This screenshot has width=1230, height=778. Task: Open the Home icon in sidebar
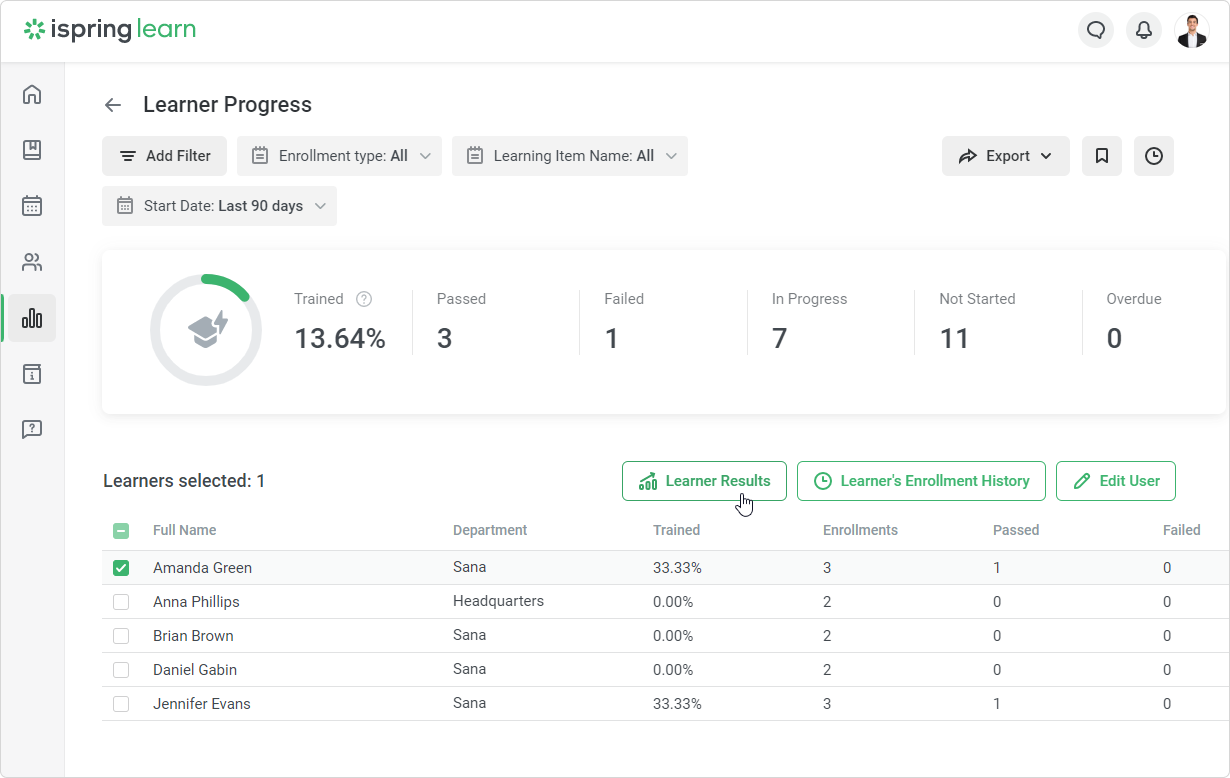point(32,95)
